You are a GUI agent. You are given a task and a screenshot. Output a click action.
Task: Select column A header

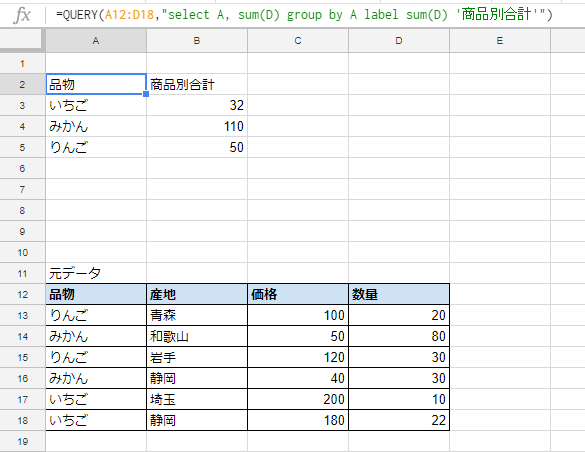pyautogui.click(x=96, y=41)
